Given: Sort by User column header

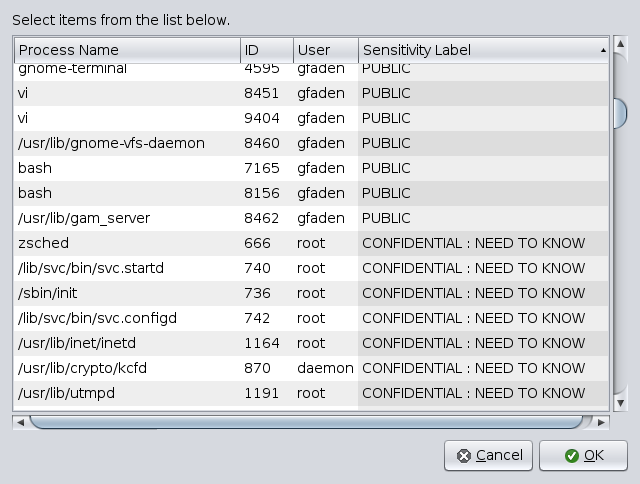Looking at the screenshot, I should click(324, 50).
